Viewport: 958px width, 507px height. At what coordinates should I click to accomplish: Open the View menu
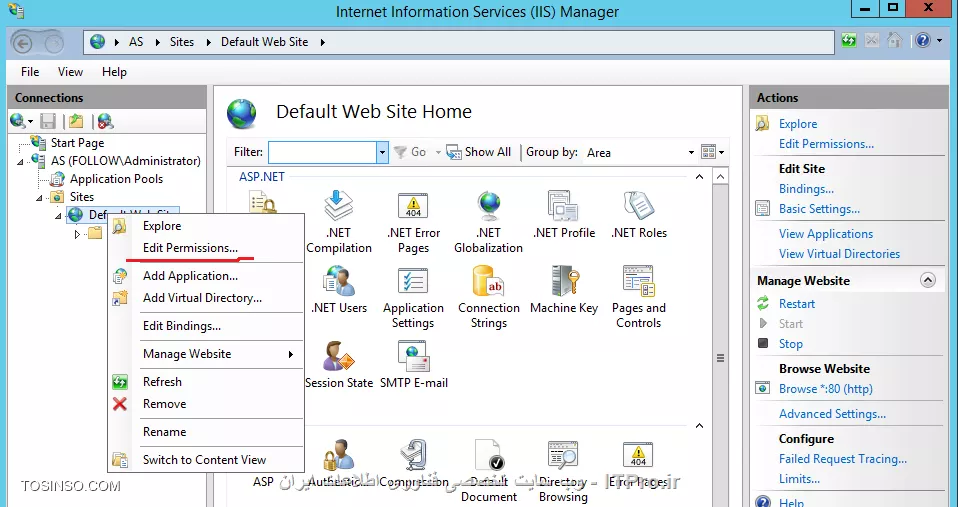click(x=70, y=71)
